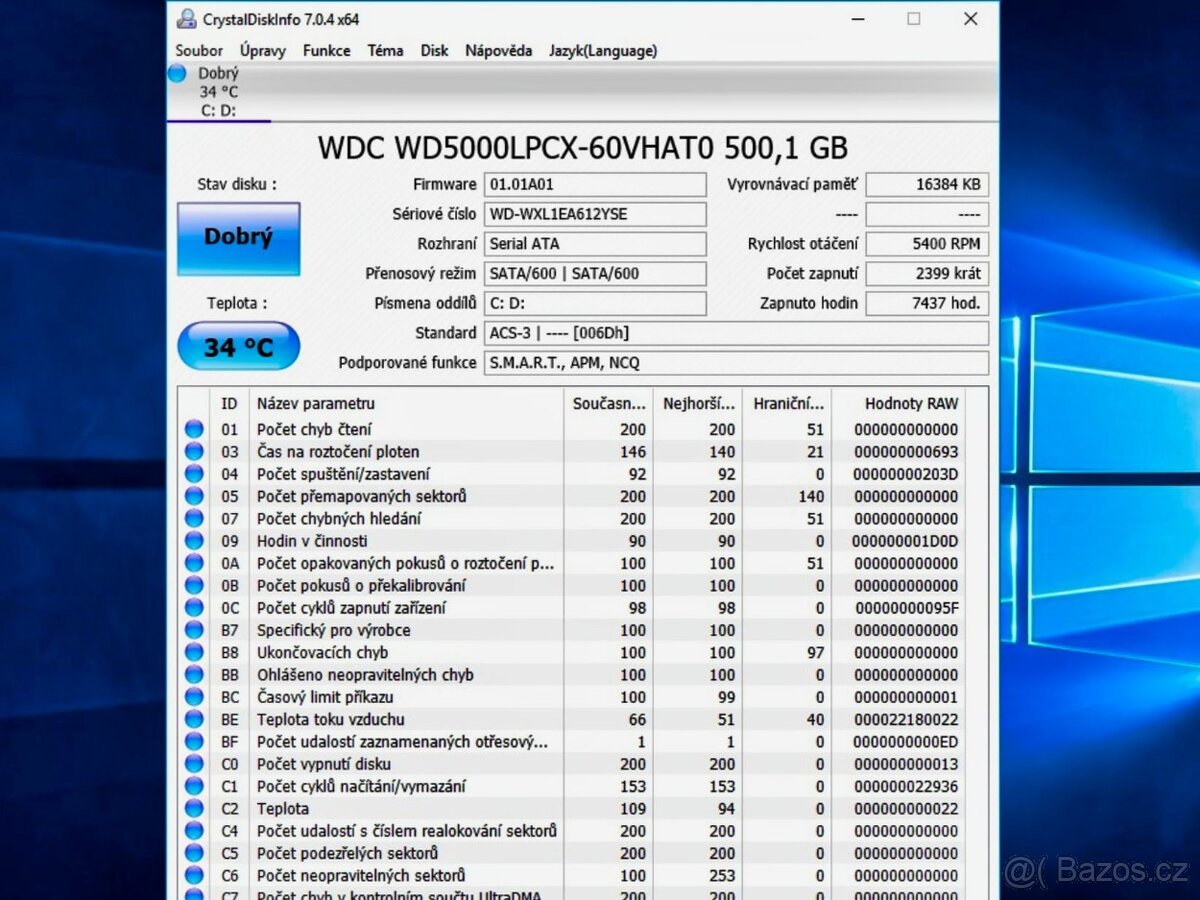
Task: Click the status dot for Počet přemapovaných sektorů
Action: [195, 496]
